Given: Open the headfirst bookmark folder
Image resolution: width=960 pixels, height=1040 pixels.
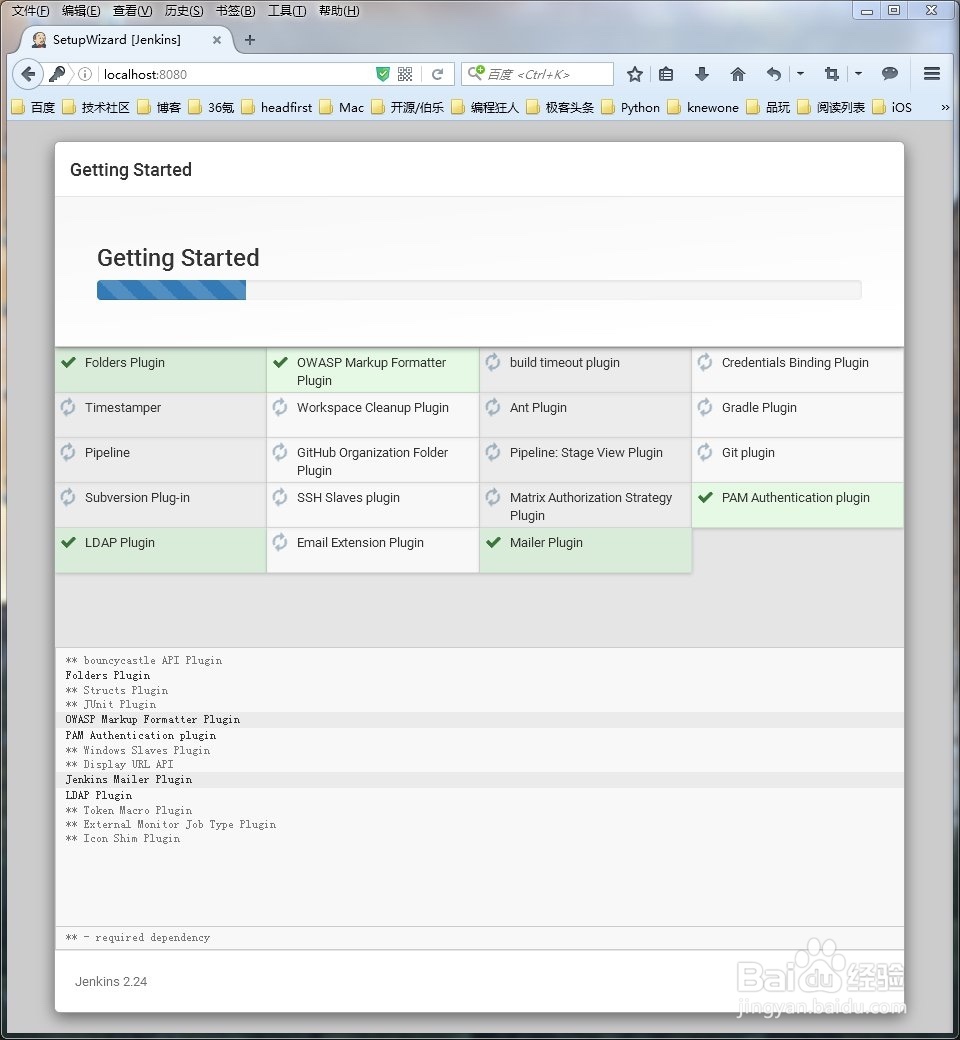Looking at the screenshot, I should click(x=277, y=107).
